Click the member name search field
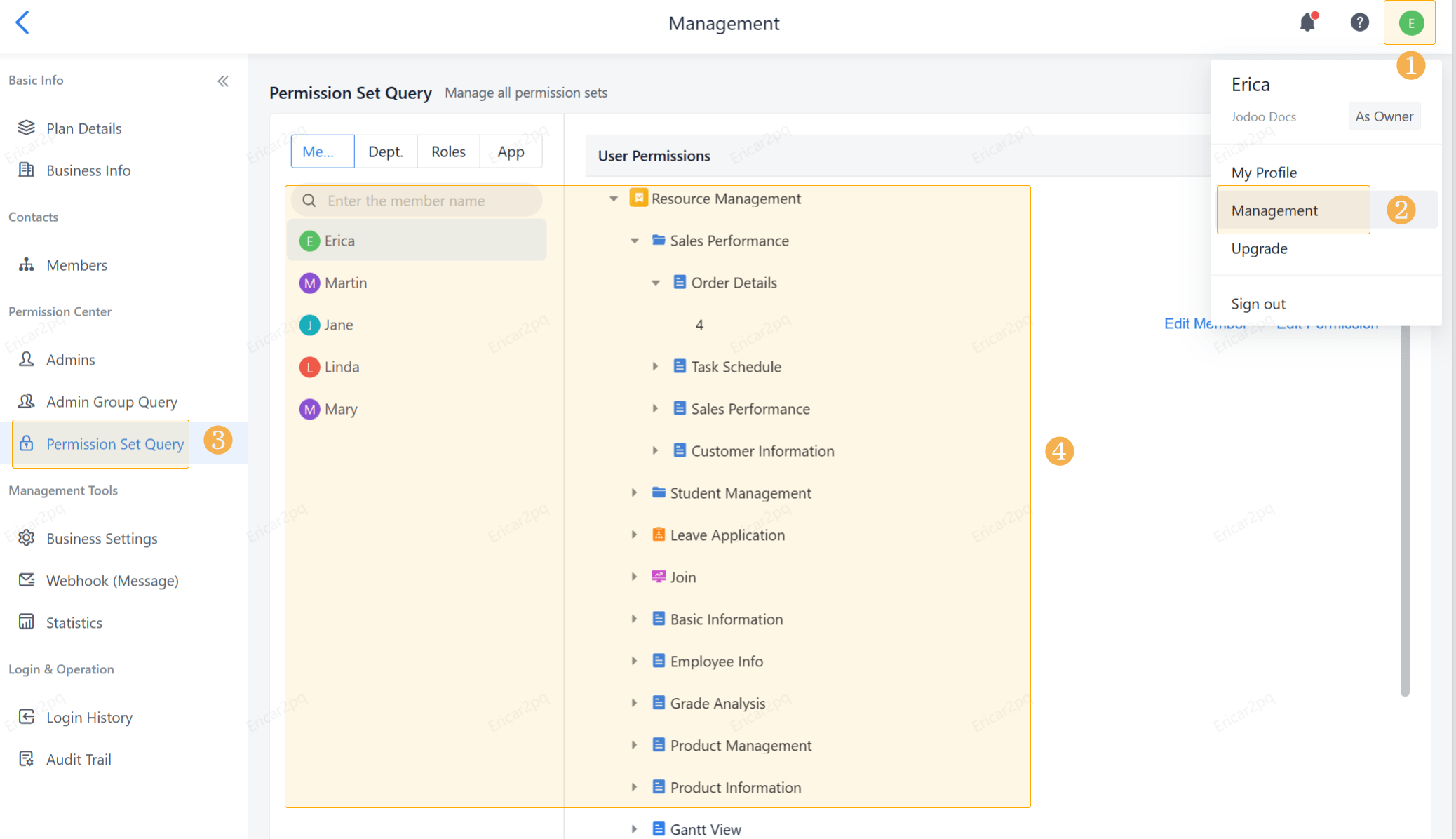This screenshot has height=839, width=1456. click(421, 201)
